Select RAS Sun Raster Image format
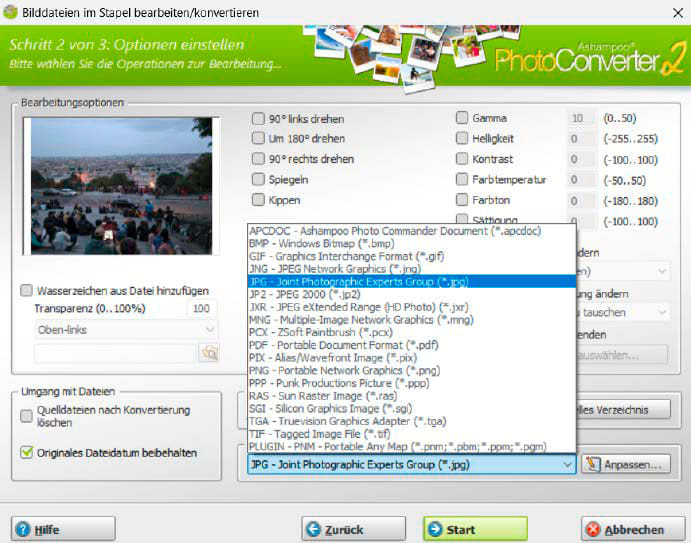691x543 pixels. coord(412,396)
